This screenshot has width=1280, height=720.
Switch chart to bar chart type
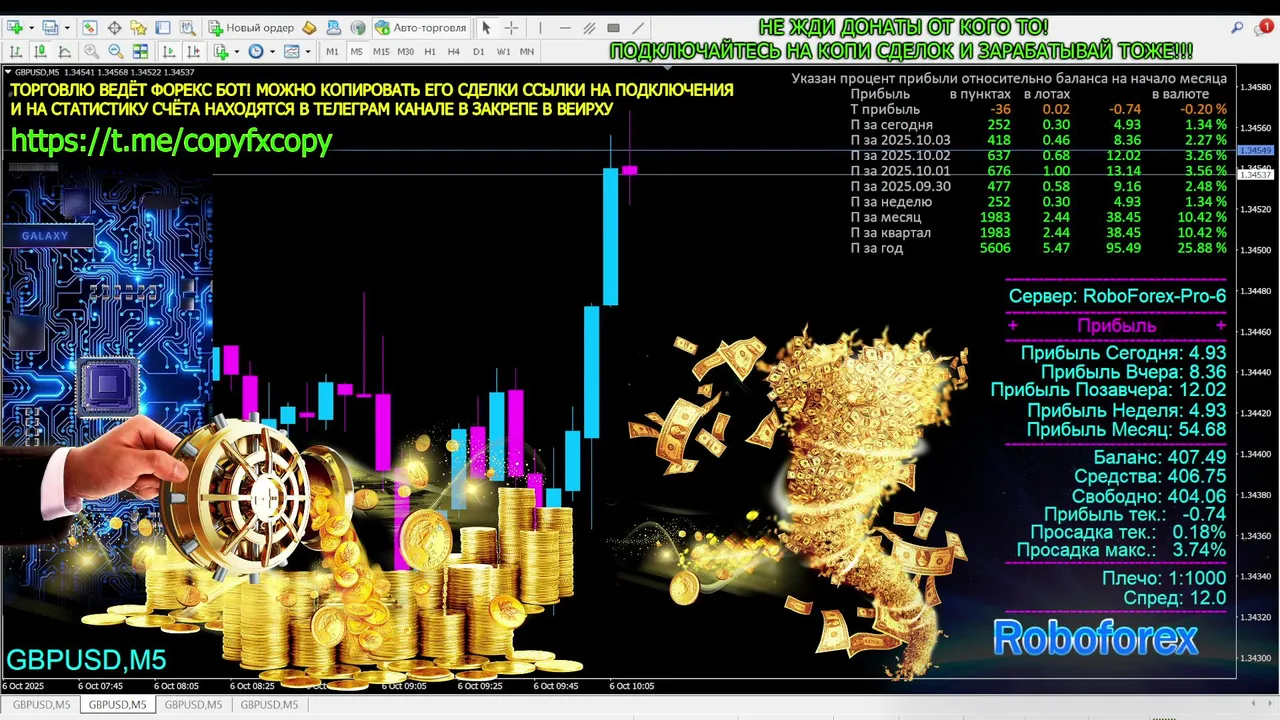pos(16,51)
